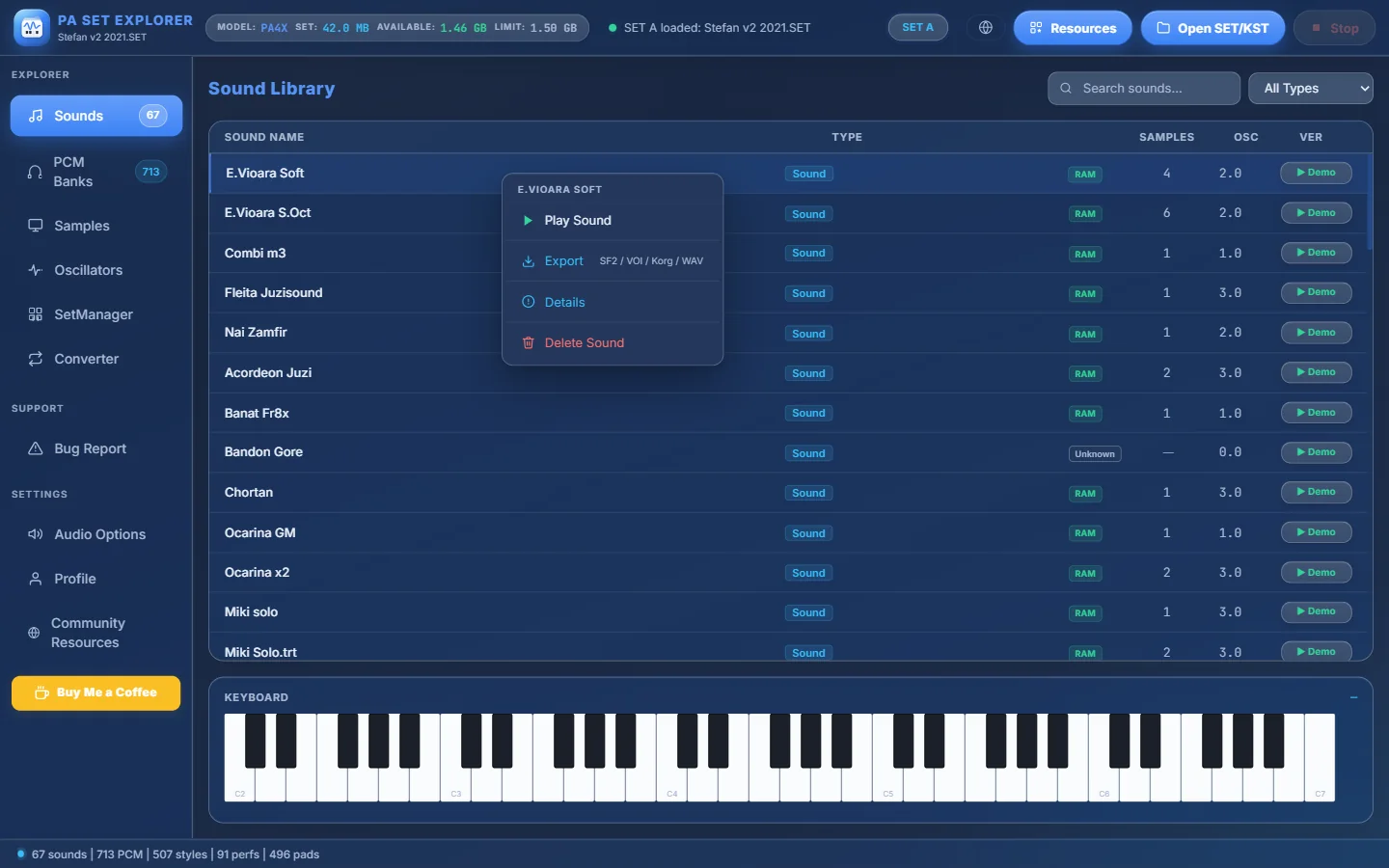Play the Demo for Miki solo
The width and height of the screenshot is (1389, 868).
coord(1316,611)
